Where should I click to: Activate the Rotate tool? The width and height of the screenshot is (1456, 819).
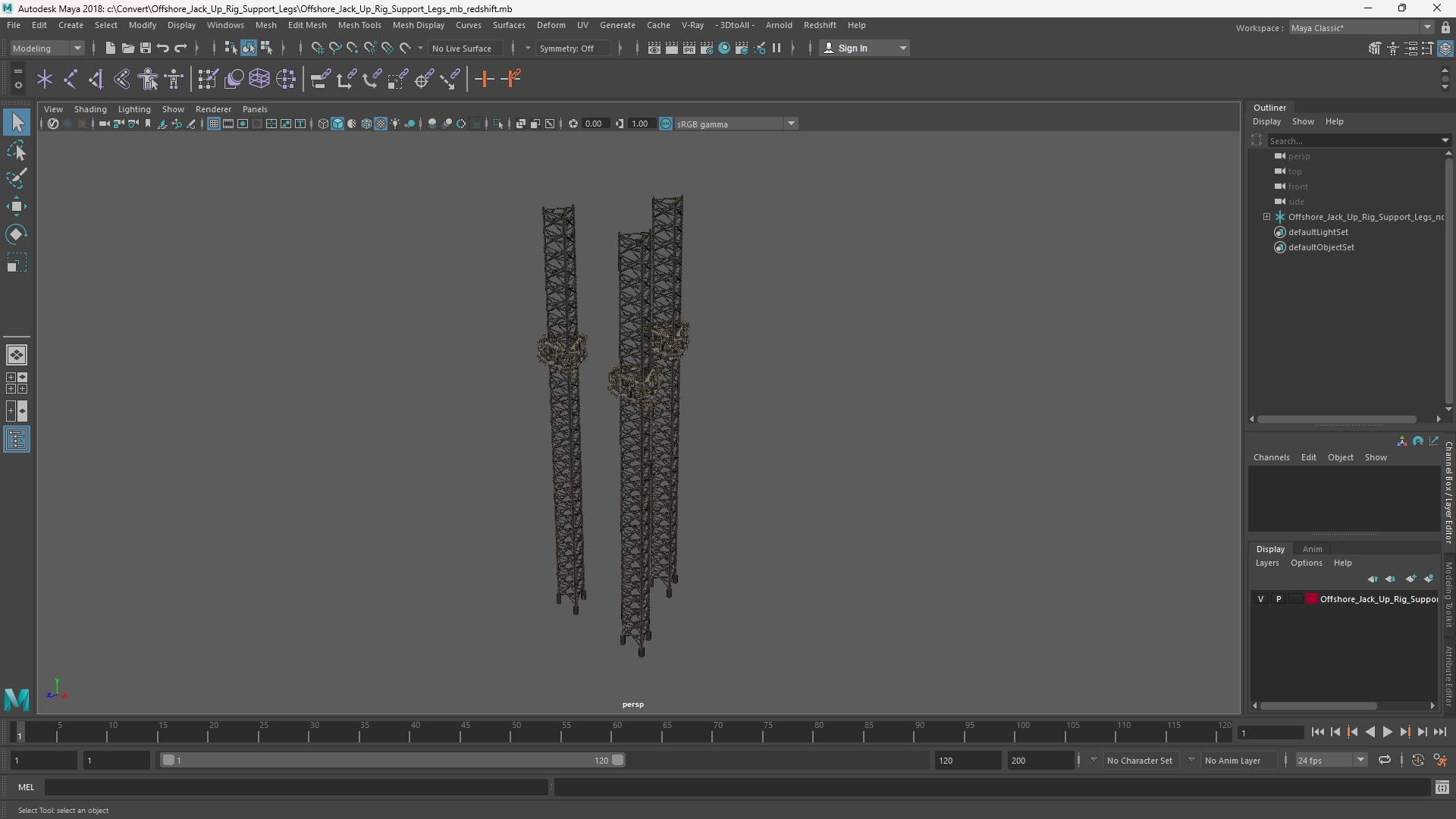pos(17,234)
